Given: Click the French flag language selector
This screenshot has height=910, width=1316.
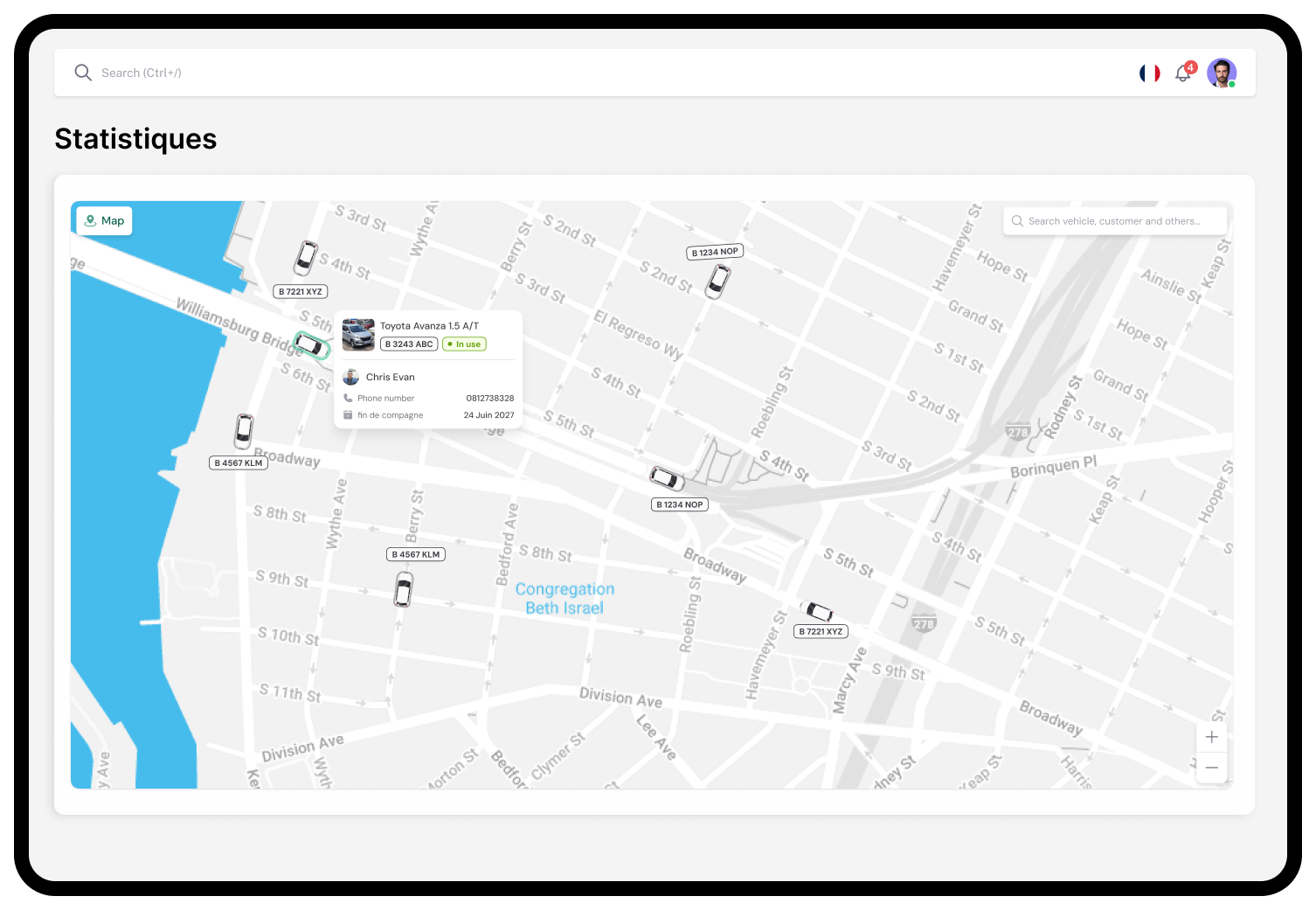Looking at the screenshot, I should pos(1149,73).
